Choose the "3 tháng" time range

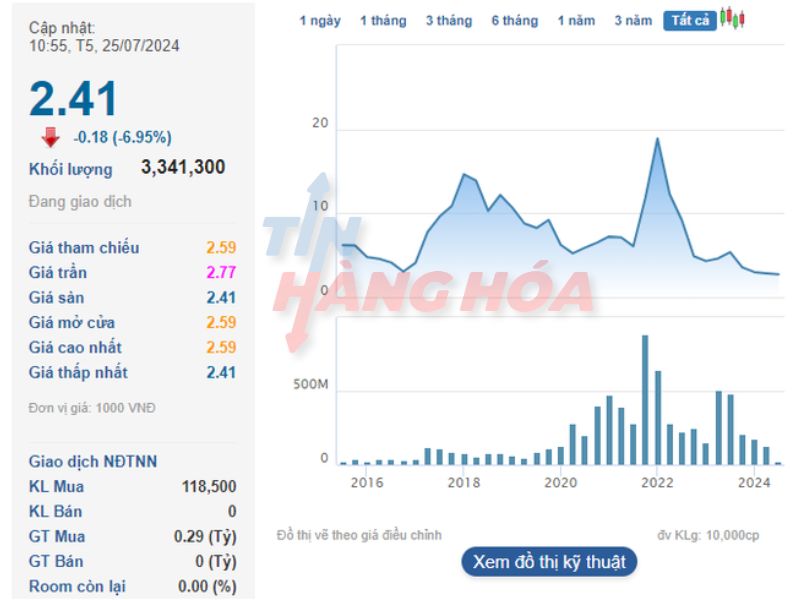tap(448, 21)
